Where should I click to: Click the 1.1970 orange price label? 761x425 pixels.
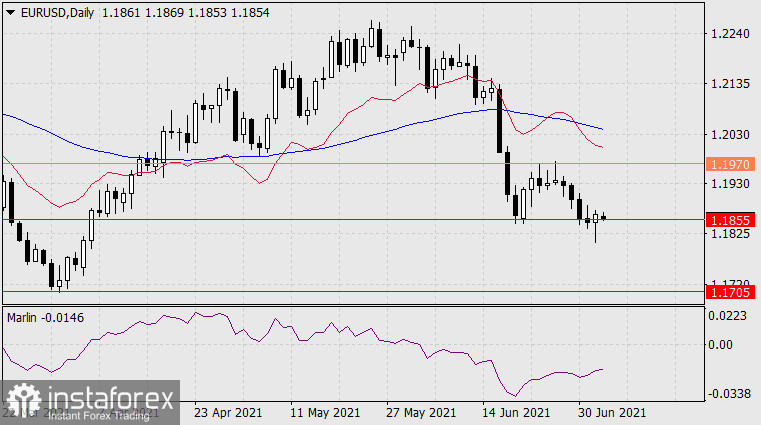pyautogui.click(x=730, y=164)
